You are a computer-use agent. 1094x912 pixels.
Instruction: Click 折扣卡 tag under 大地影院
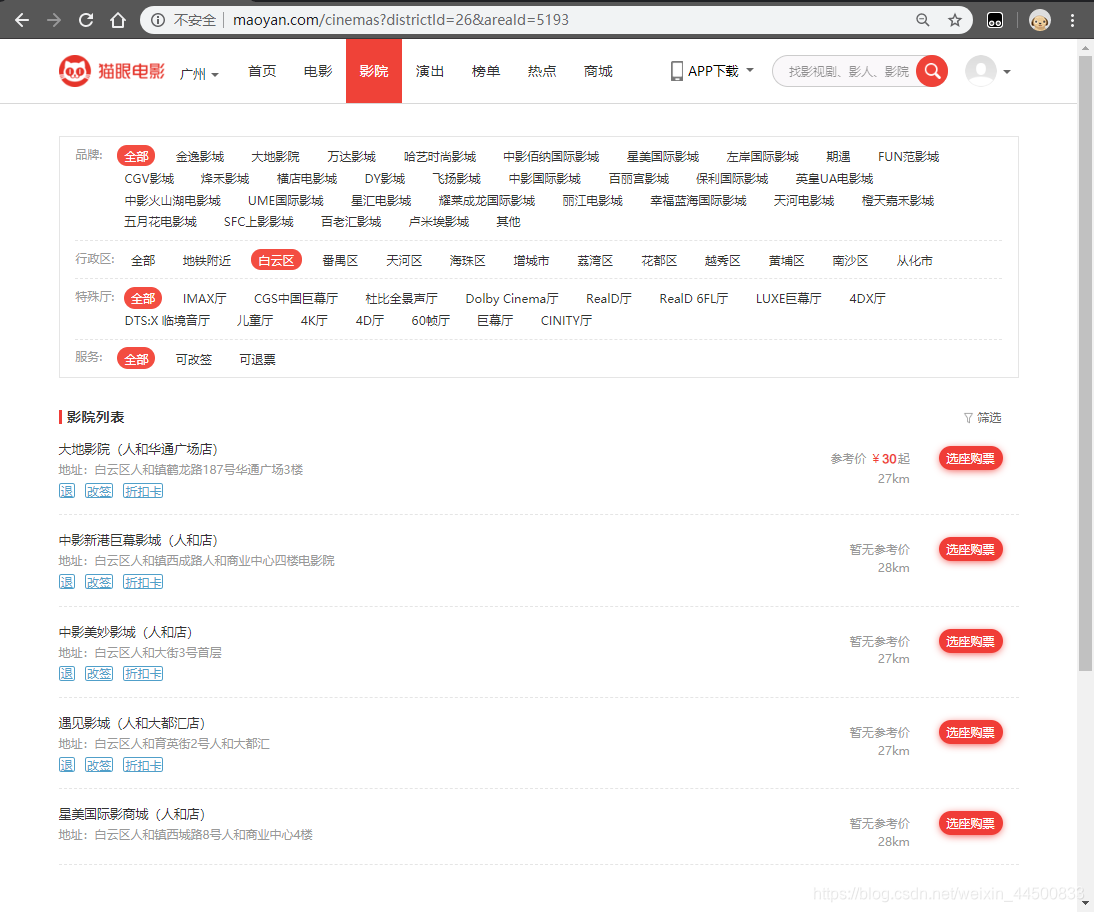point(143,491)
